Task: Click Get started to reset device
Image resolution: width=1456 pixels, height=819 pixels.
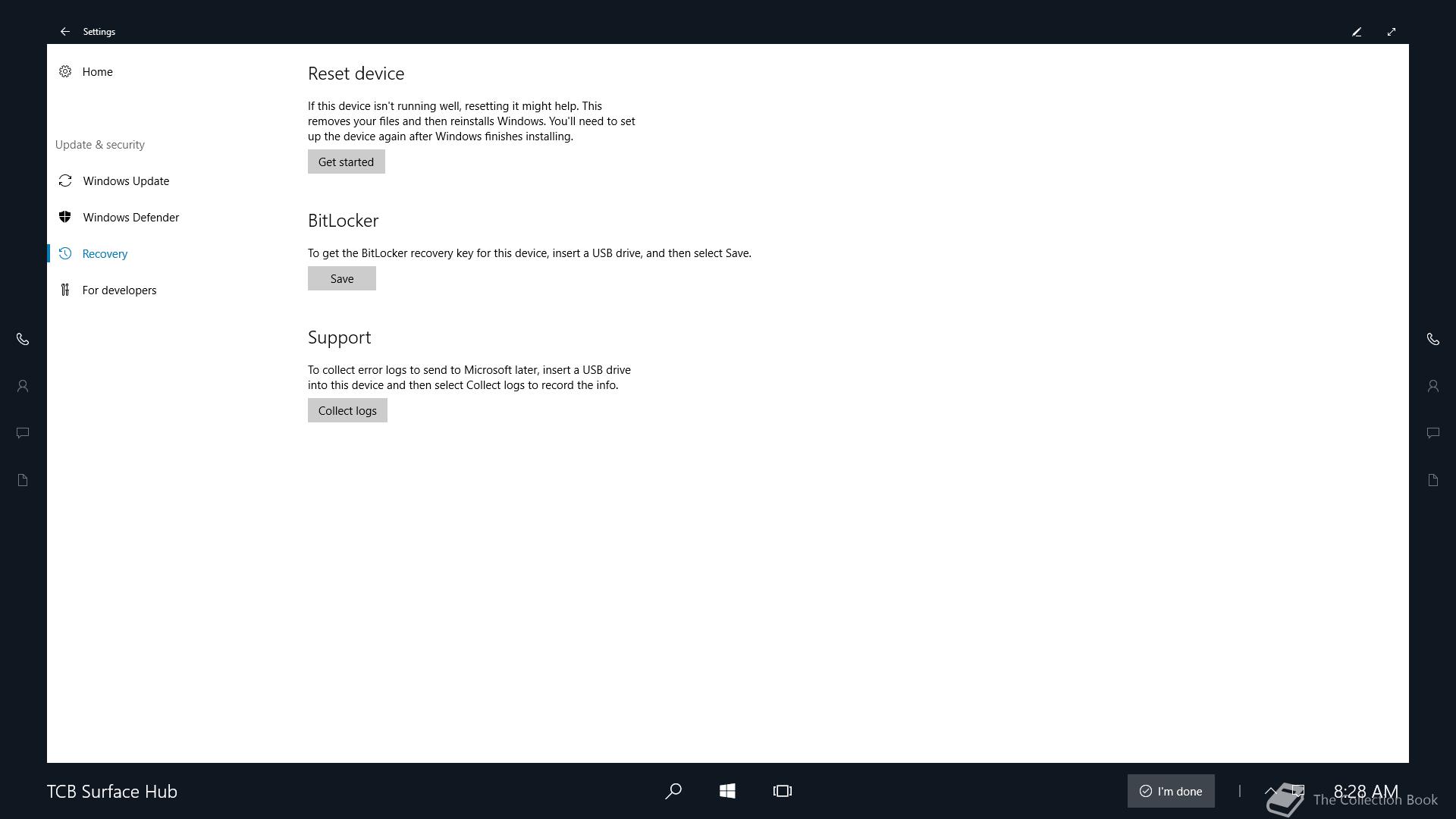Action: click(346, 162)
